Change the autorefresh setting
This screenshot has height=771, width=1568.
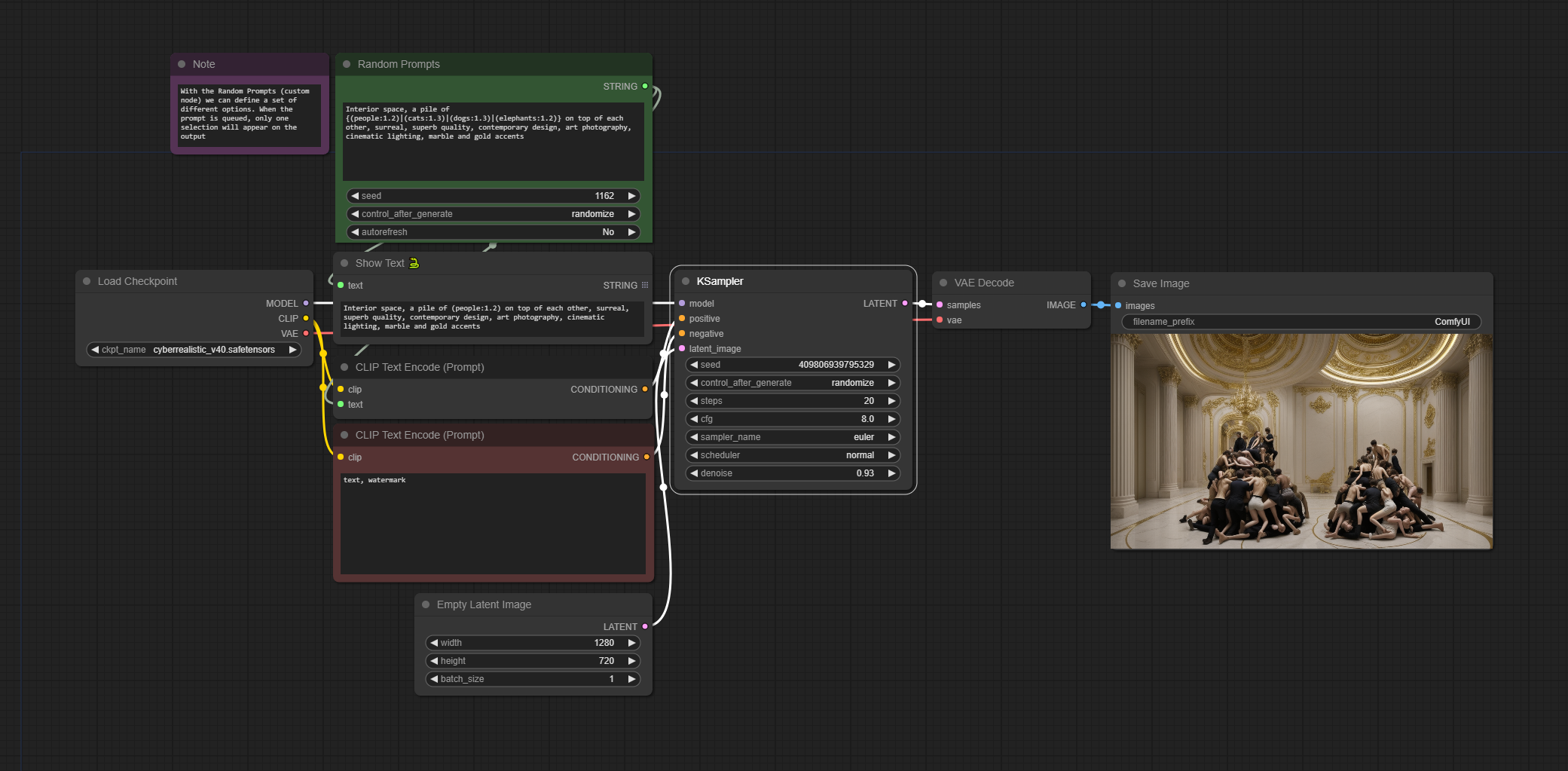click(494, 232)
